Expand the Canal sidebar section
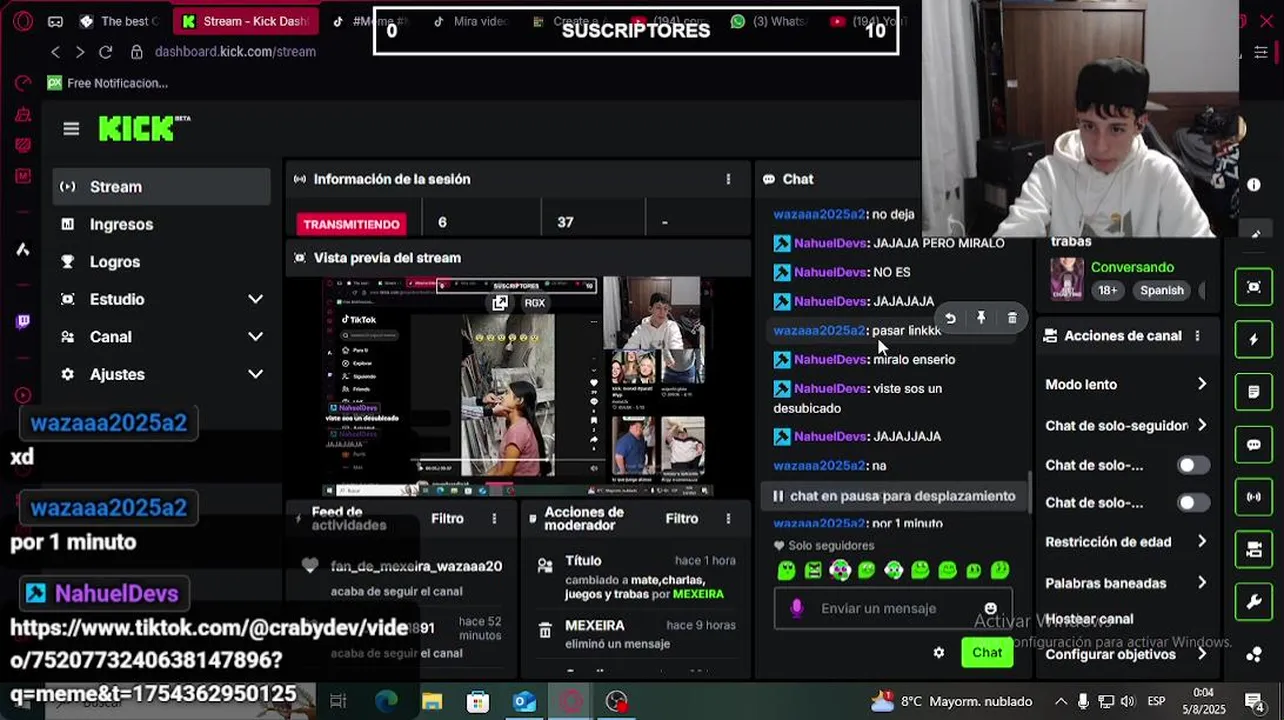Viewport: 1284px width, 720px height. click(x=162, y=337)
